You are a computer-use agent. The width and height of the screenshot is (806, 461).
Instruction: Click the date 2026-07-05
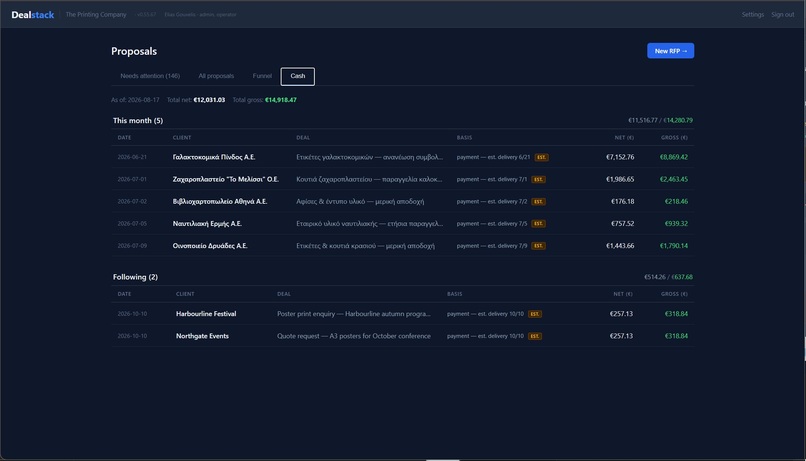tap(132, 224)
